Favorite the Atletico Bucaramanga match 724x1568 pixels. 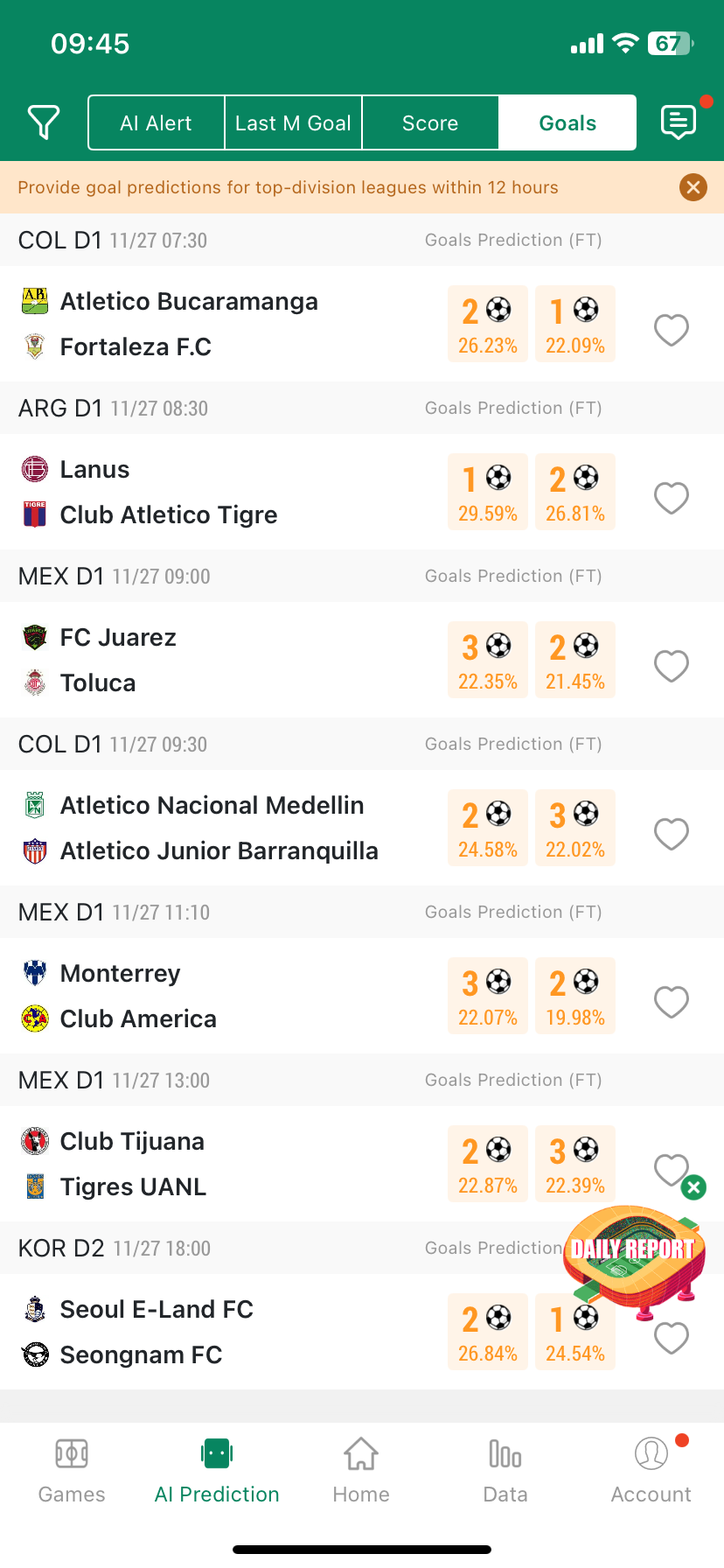coord(672,330)
